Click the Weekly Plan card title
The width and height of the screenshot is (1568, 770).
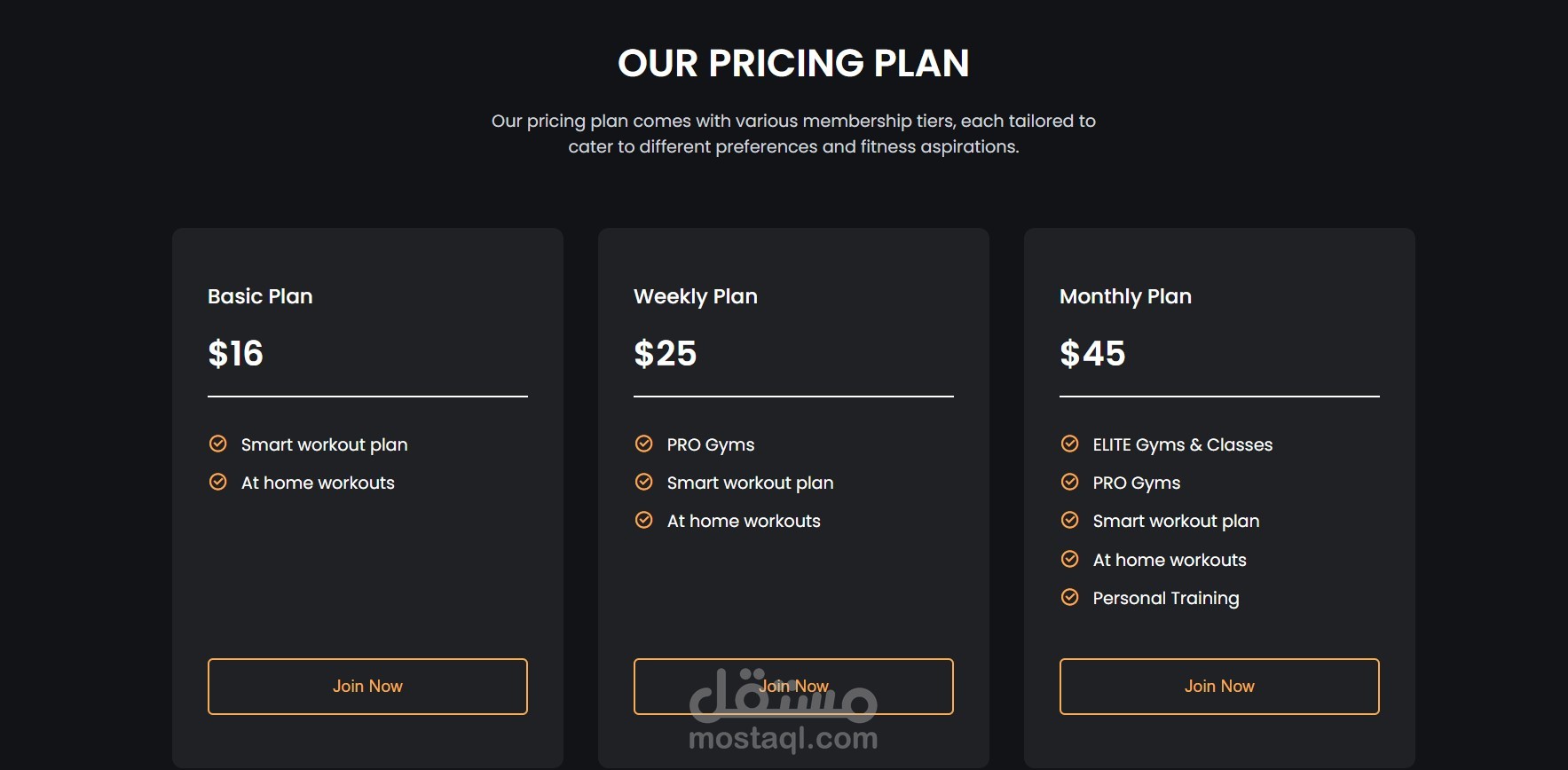695,296
